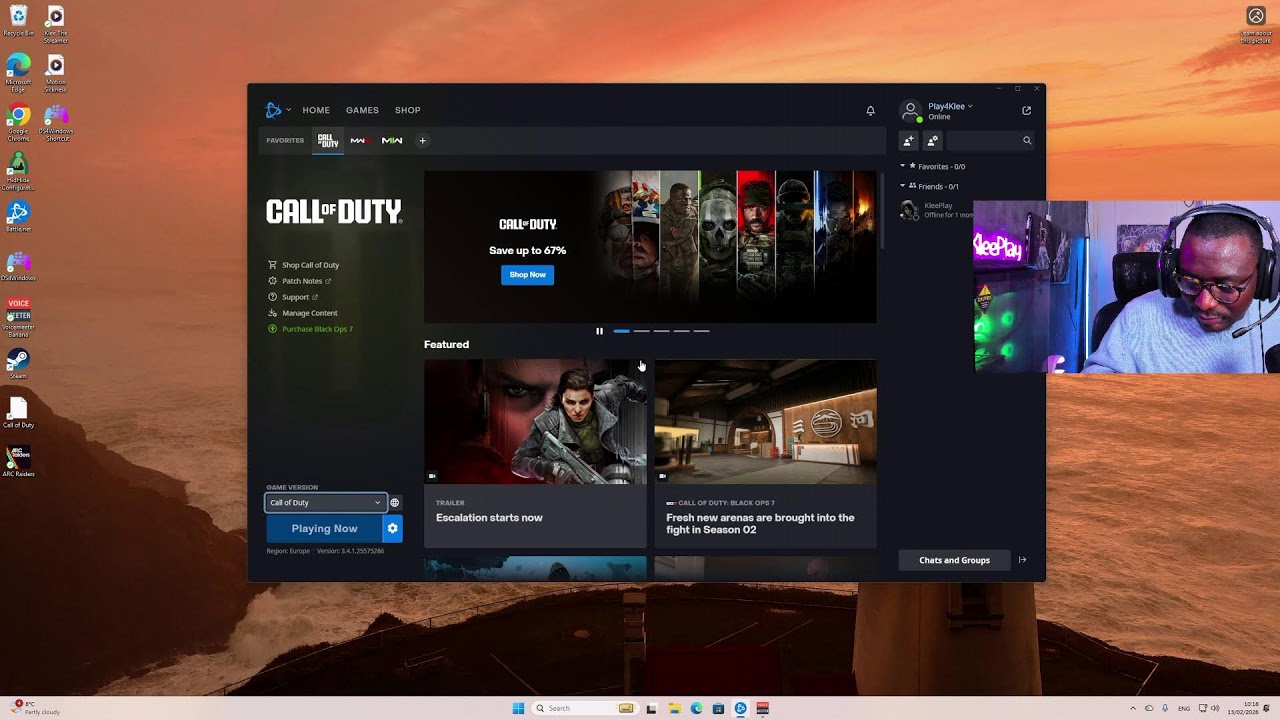This screenshot has width=1280, height=720.
Task: Collapse the social panel arrow
Action: coord(1022,561)
